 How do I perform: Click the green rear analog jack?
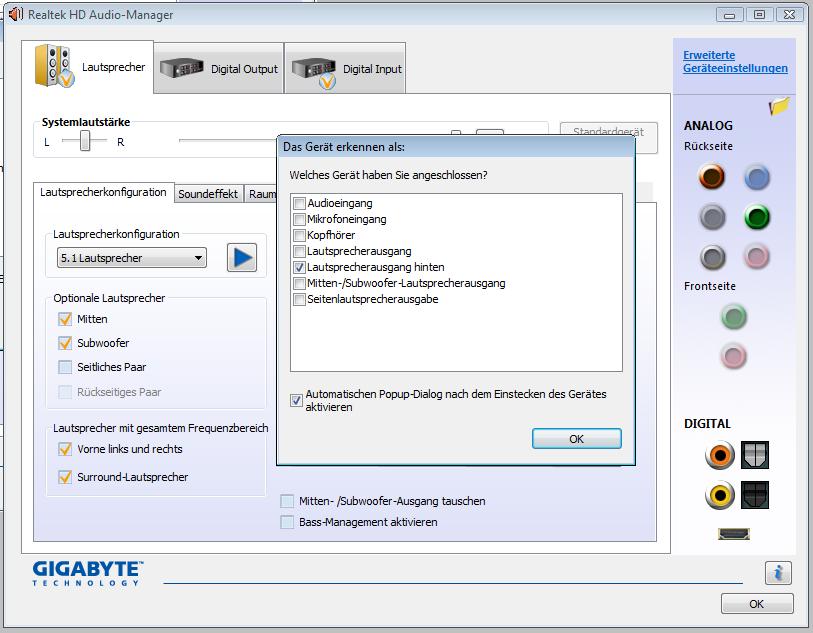click(756, 217)
